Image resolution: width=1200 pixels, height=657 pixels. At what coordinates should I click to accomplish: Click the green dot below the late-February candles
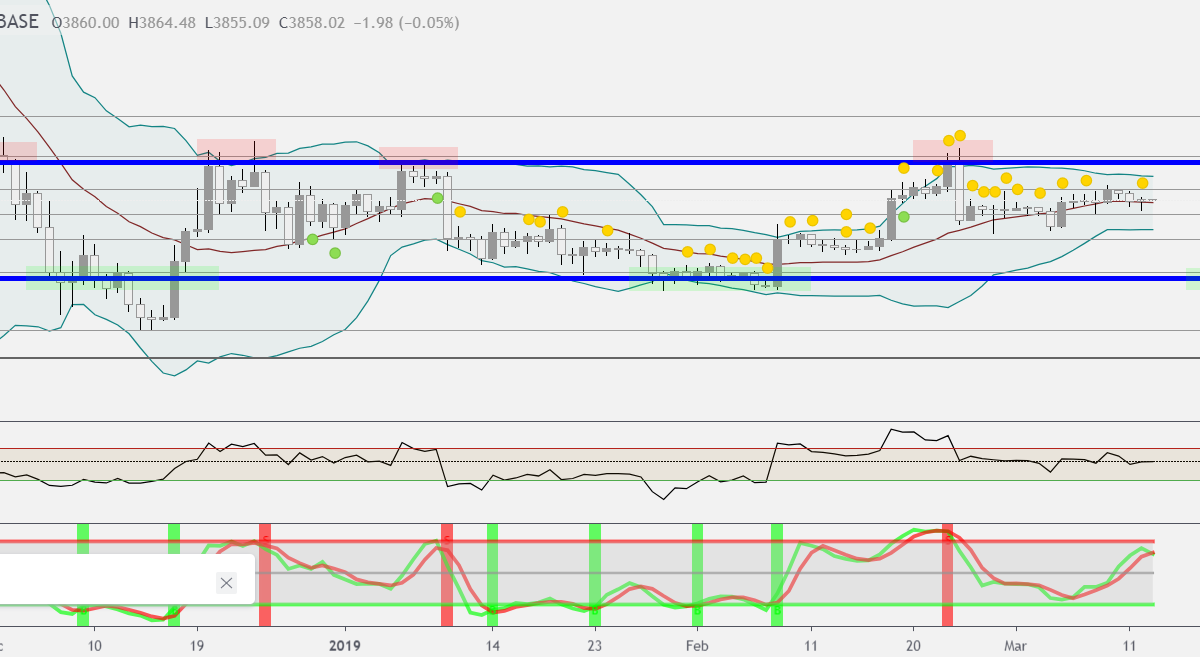click(904, 216)
